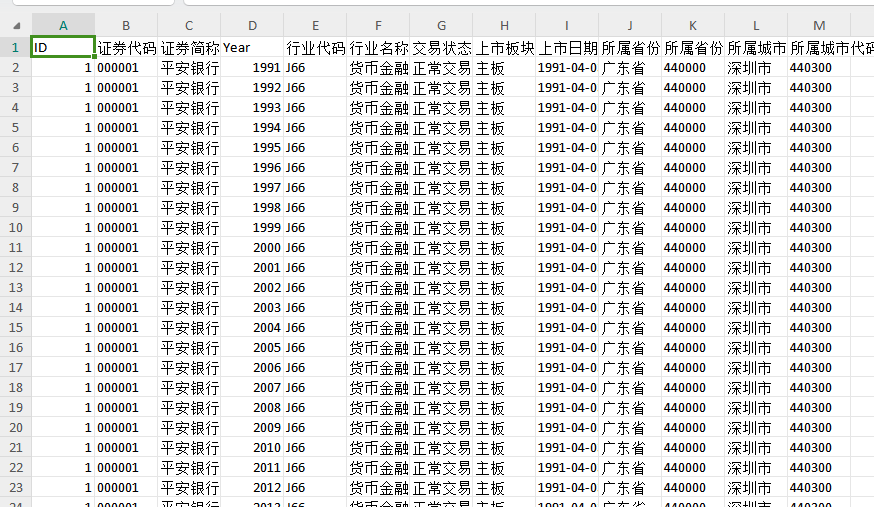Select column D header
The width and height of the screenshot is (874, 507).
click(x=252, y=25)
